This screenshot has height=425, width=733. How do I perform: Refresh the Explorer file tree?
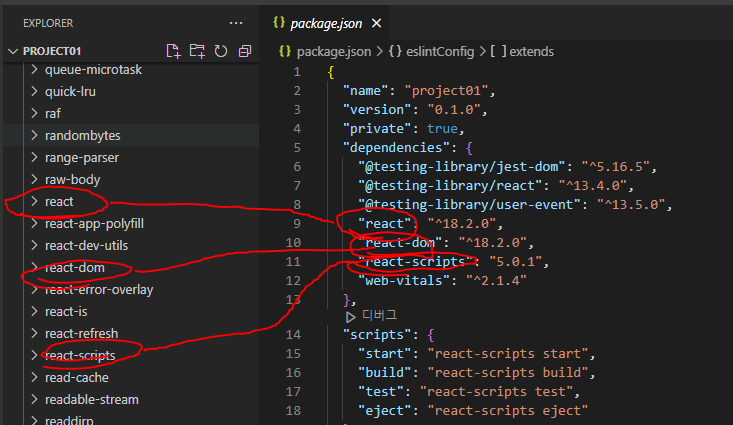[x=221, y=51]
